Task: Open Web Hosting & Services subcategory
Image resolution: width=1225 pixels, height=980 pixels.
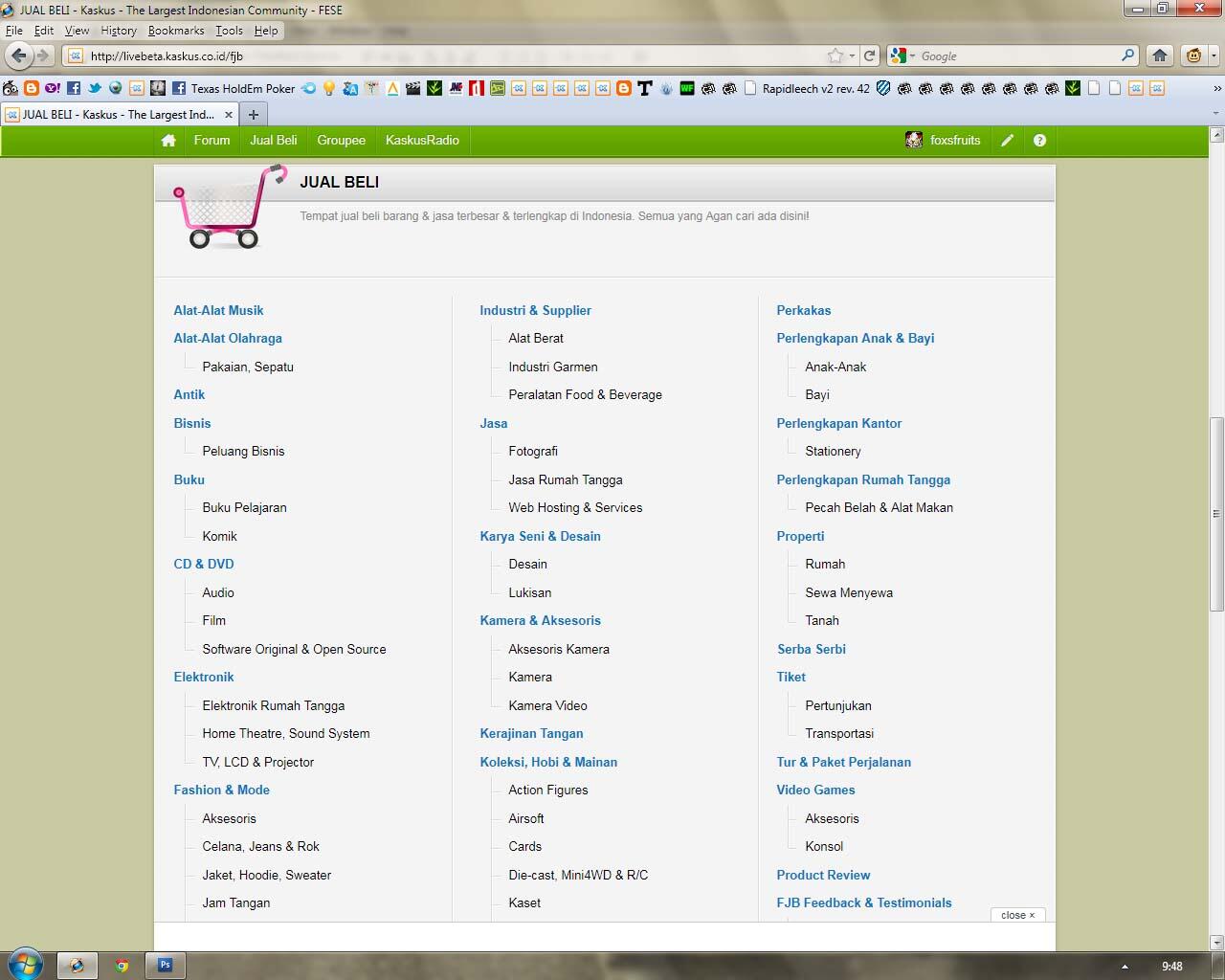Action: click(575, 507)
